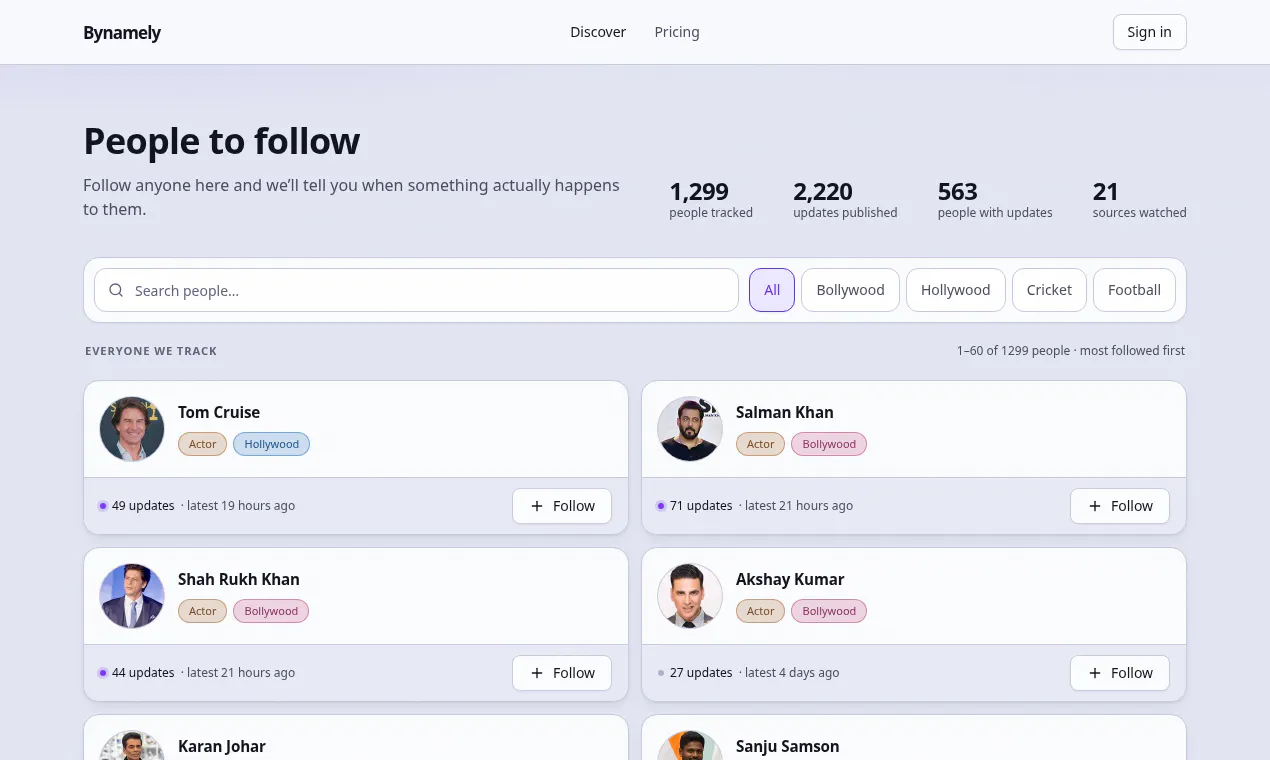Filter people by Cricket
Screen dimensions: 1270x760
[x=1049, y=290]
